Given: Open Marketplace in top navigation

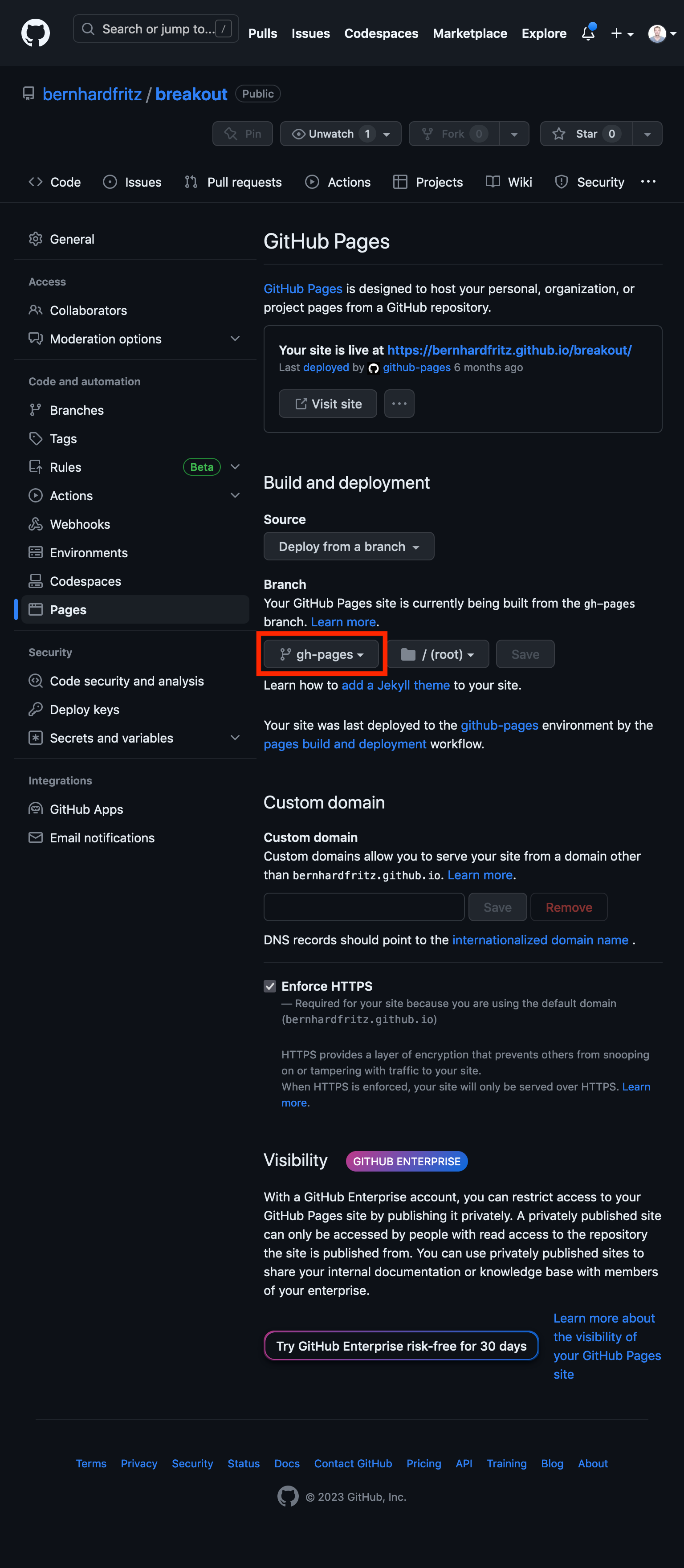Looking at the screenshot, I should click(470, 33).
